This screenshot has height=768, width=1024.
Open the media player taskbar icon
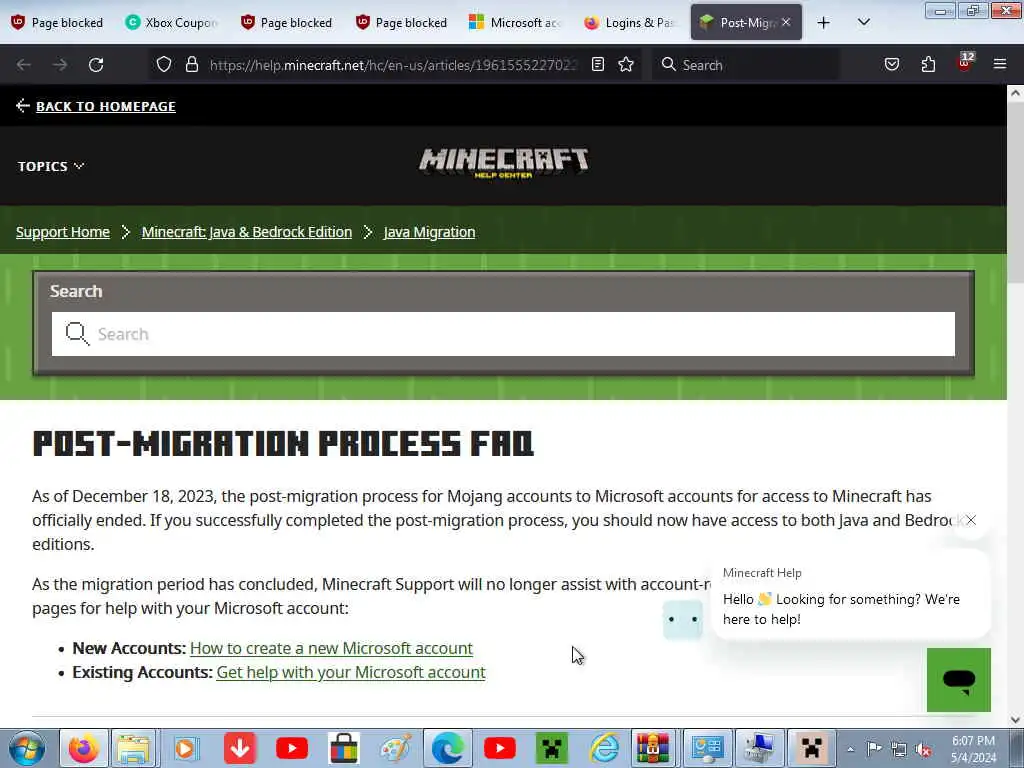[x=185, y=748]
